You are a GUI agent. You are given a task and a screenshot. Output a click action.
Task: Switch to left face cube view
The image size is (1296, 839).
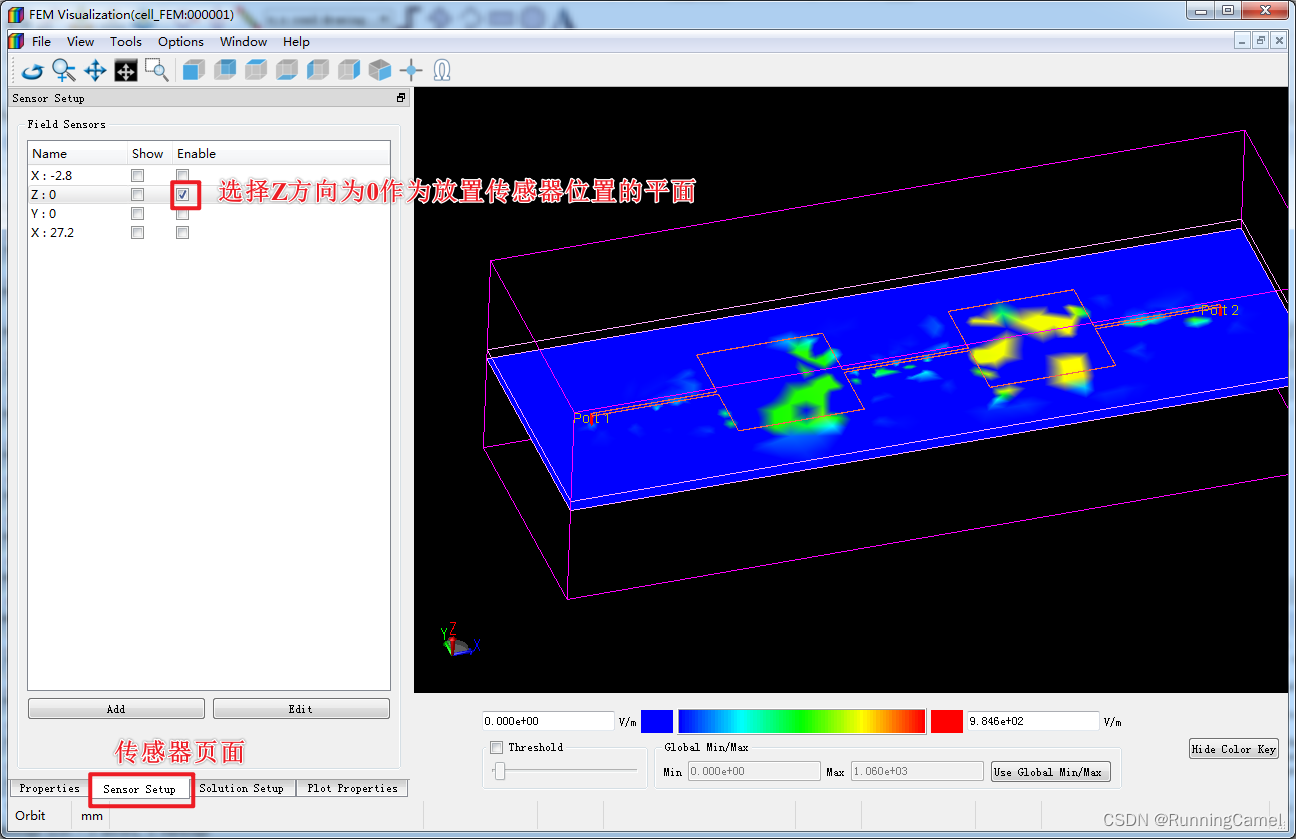(x=318, y=70)
